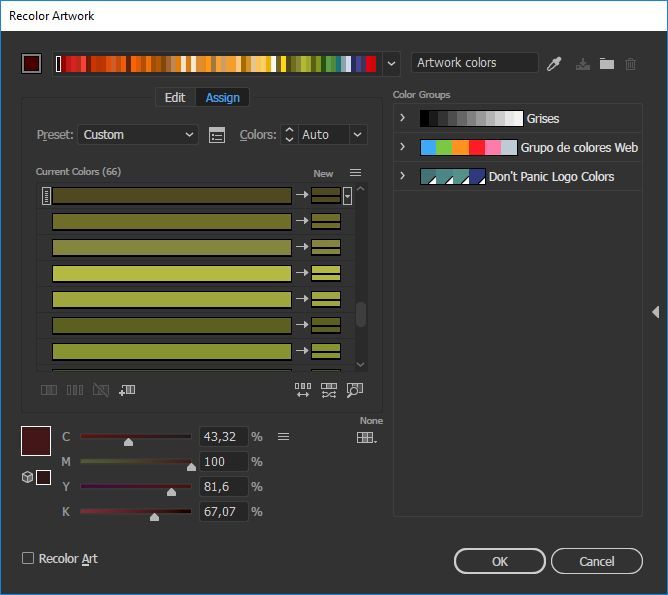
Task: Toggle the arrow of the first color row
Action: coord(302,195)
